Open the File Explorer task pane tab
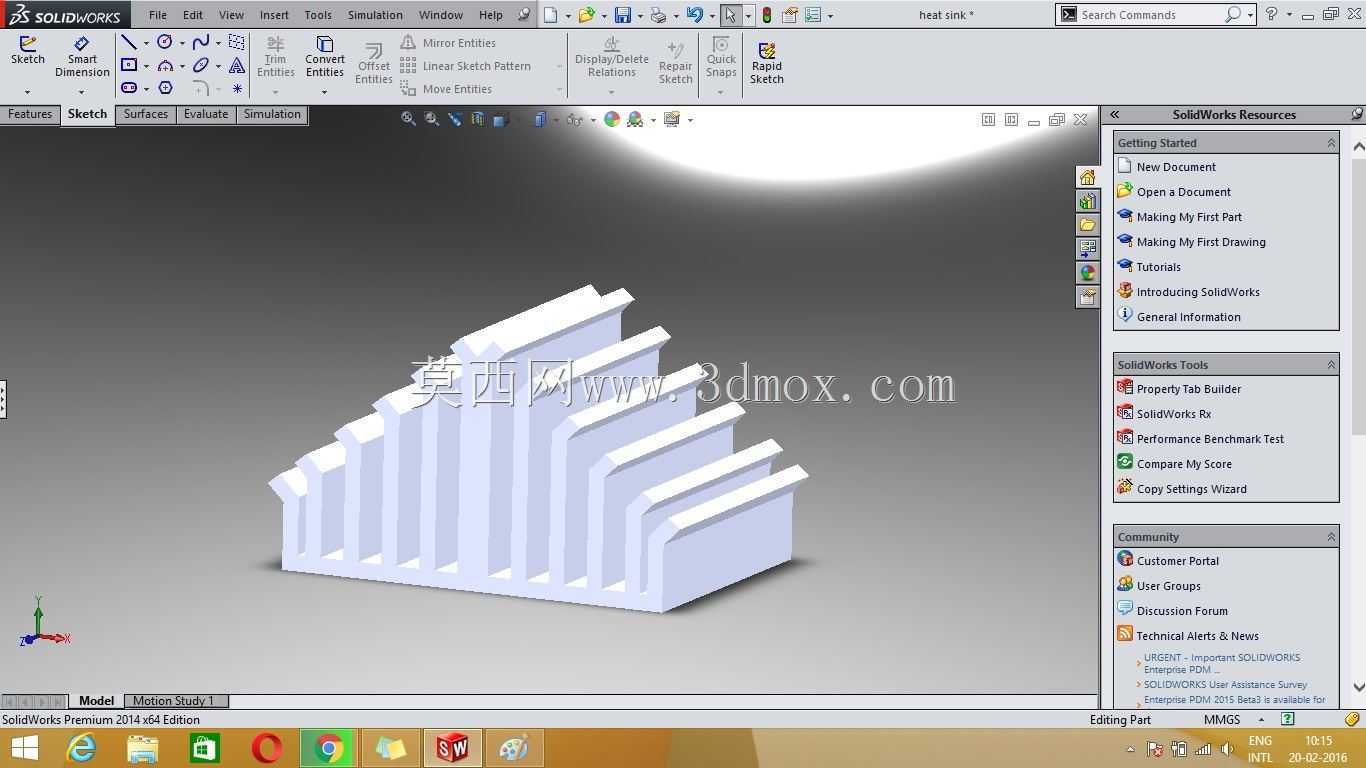 pos(1087,225)
